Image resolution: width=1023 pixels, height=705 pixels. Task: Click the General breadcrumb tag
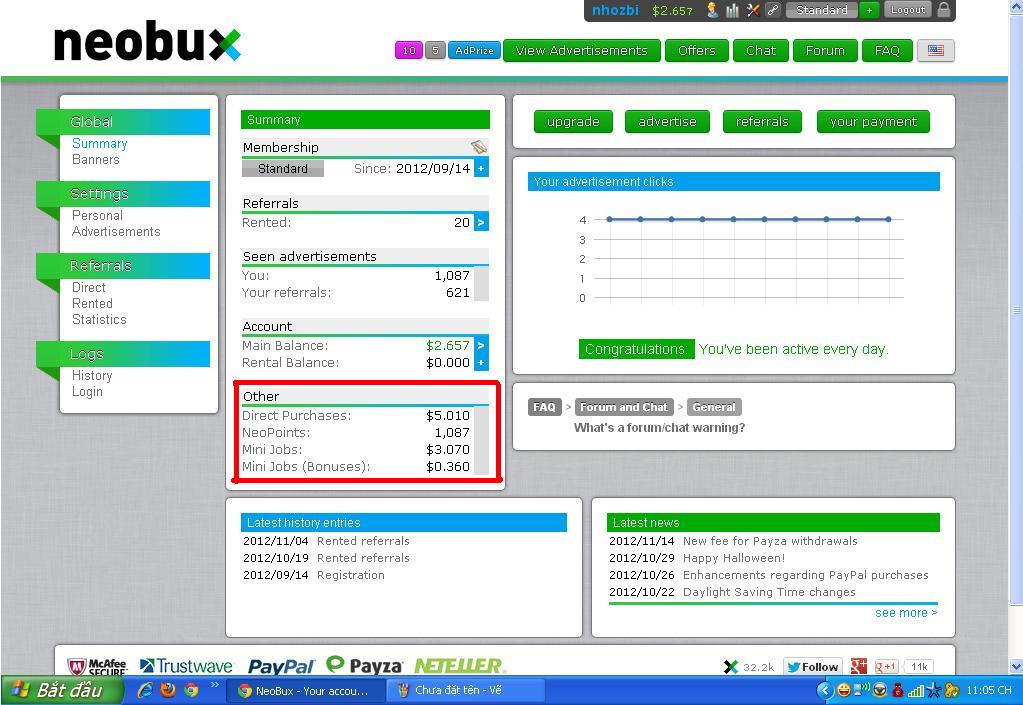tap(713, 407)
